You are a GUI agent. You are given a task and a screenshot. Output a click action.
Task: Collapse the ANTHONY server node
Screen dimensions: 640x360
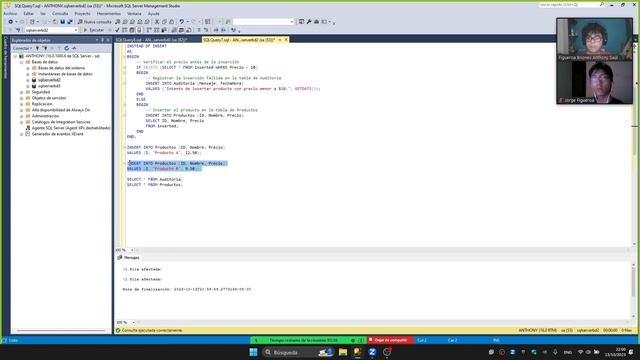click(16, 56)
